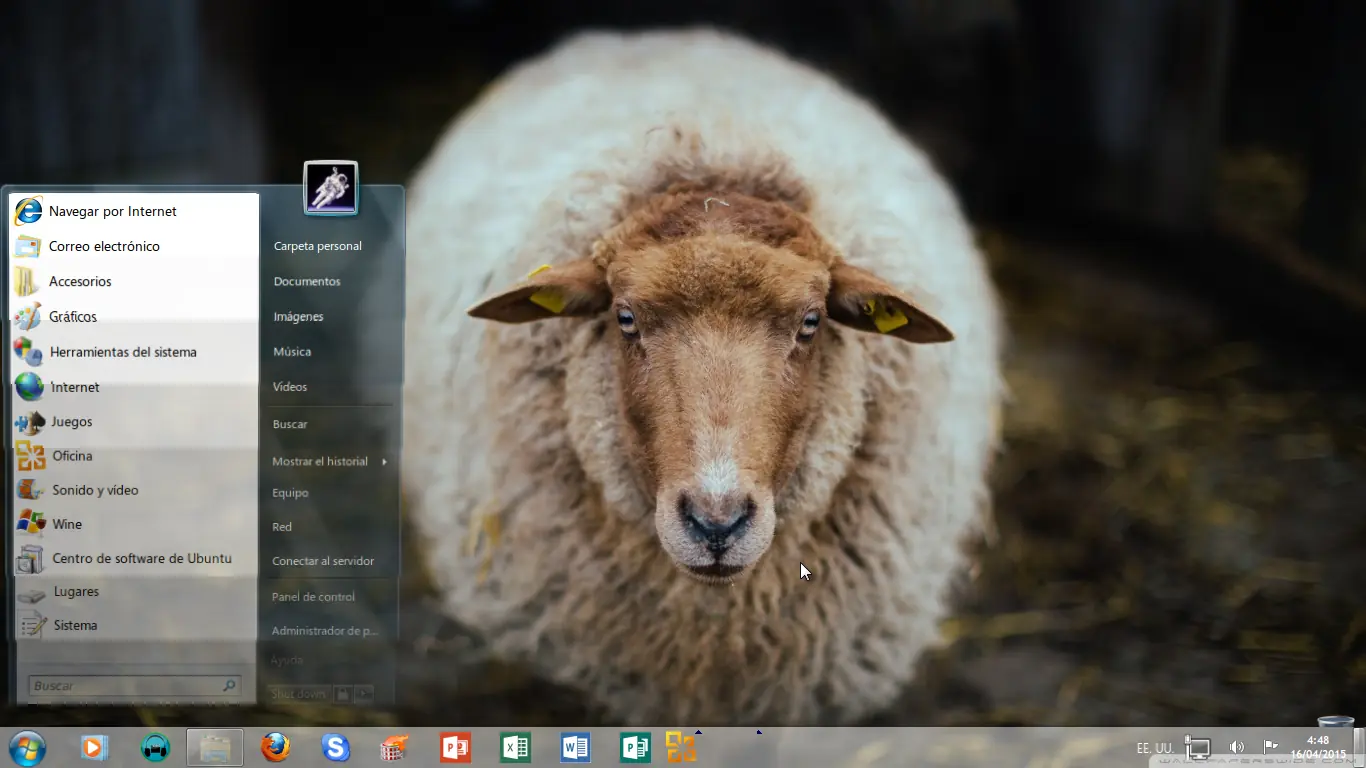1366x768 pixels.
Task: Open the database app with flame icon
Action: pos(395,748)
